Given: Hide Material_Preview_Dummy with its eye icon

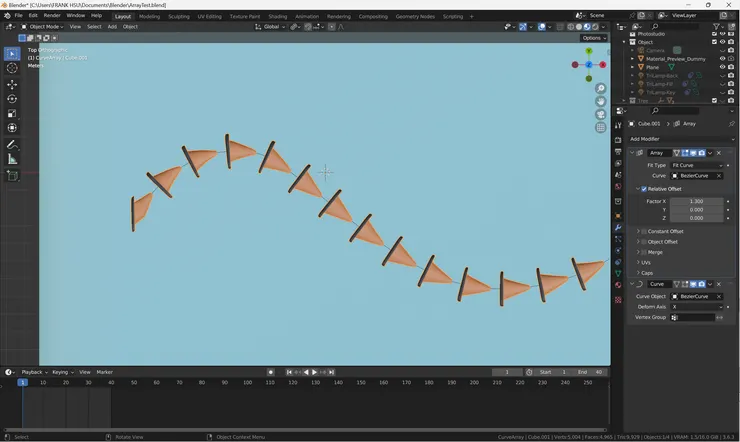Looking at the screenshot, I should [x=723, y=58].
